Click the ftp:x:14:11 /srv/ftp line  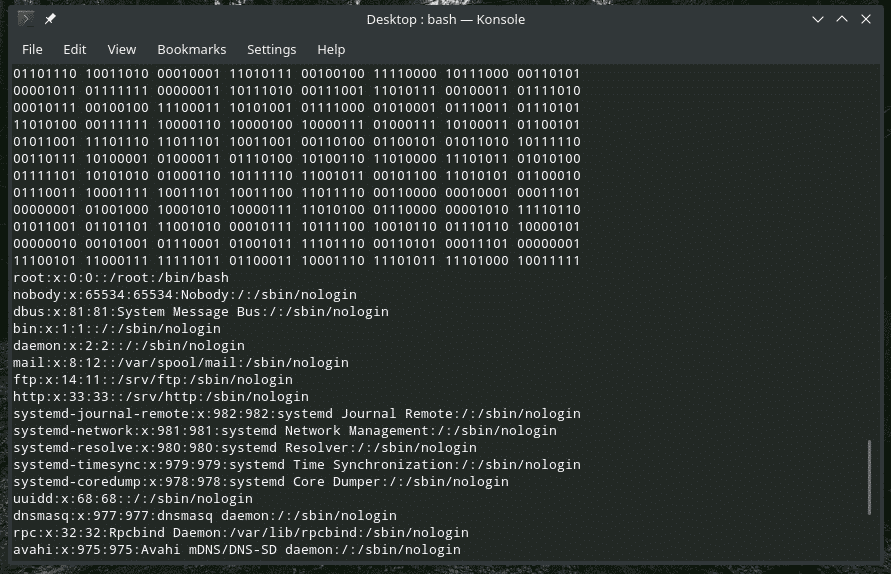(153, 380)
